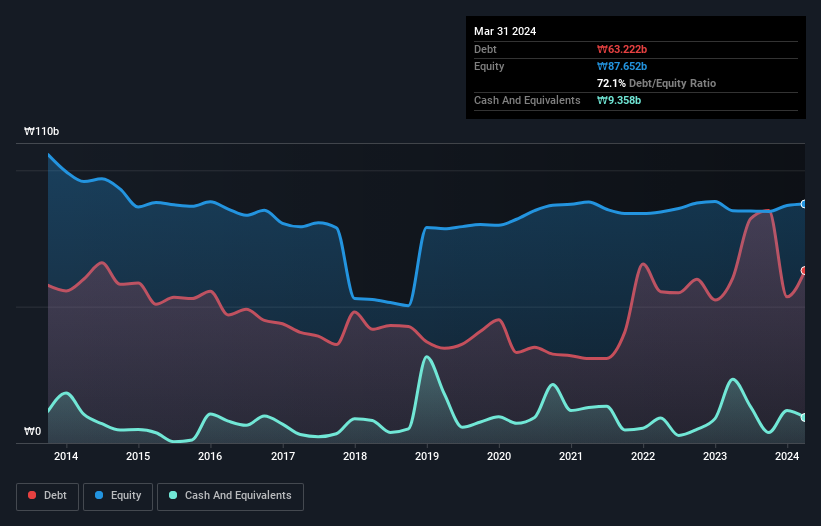Click the ₩0 y-axis label
Image resolution: width=821 pixels, height=526 pixels.
pos(32,432)
